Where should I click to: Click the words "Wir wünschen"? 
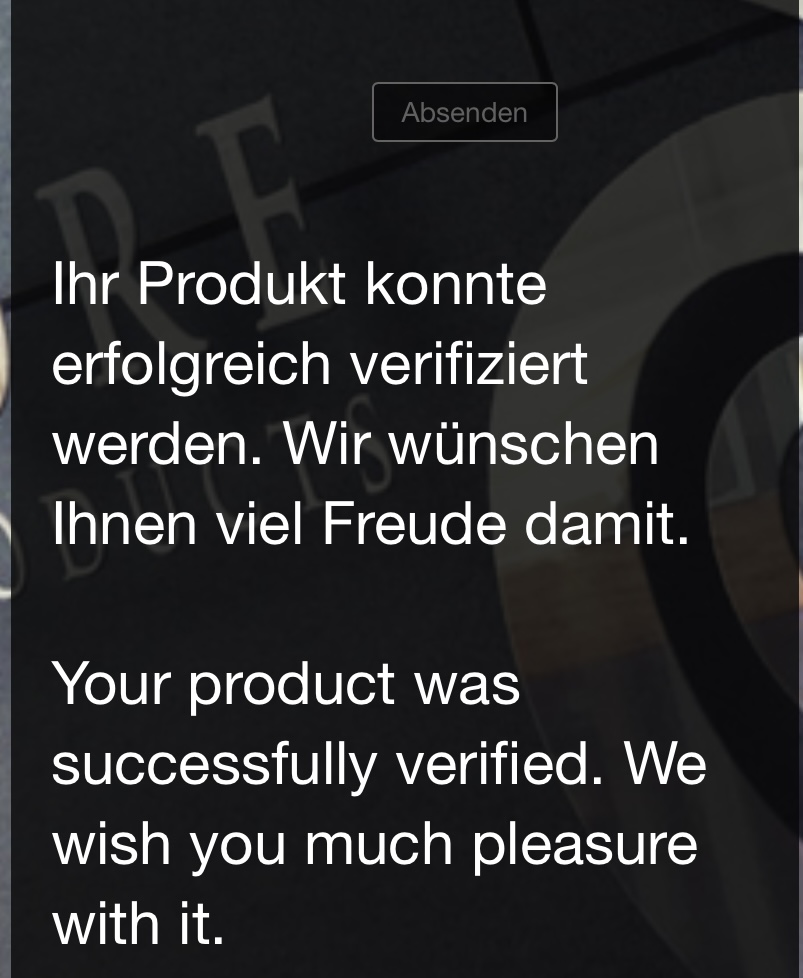pos(471,444)
